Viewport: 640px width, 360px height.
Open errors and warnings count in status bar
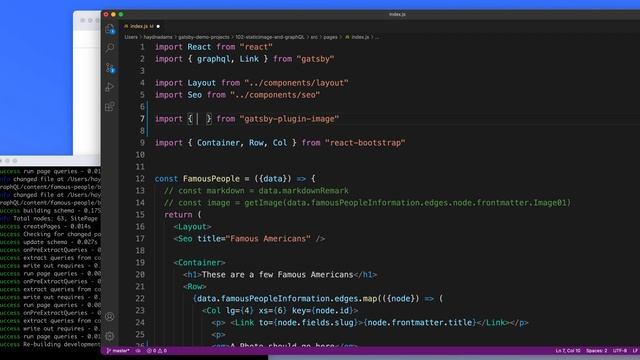[x=157, y=351]
